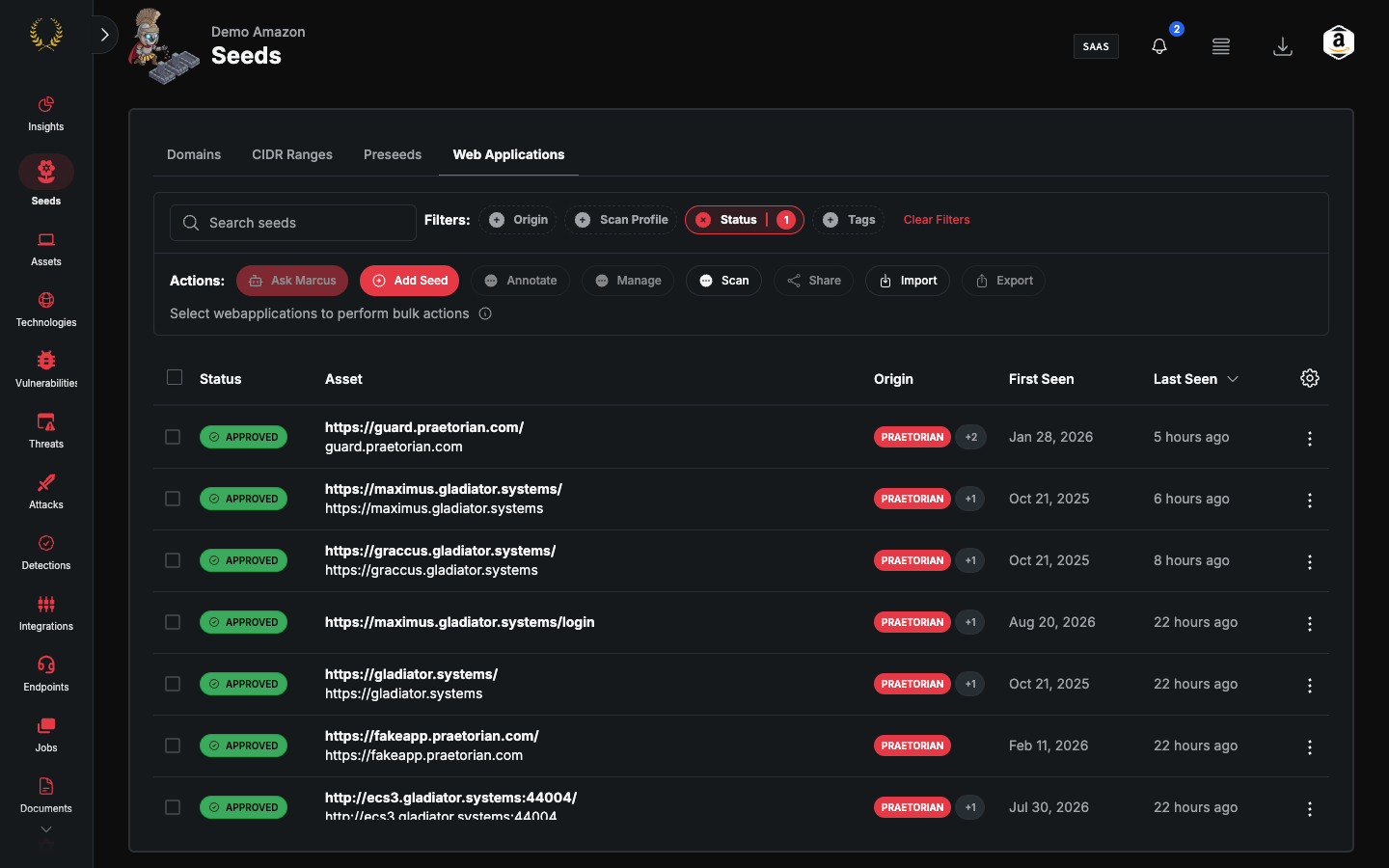Screen dimensions: 1389x868
Task: Show info for bulk actions hint
Action: click(485, 313)
